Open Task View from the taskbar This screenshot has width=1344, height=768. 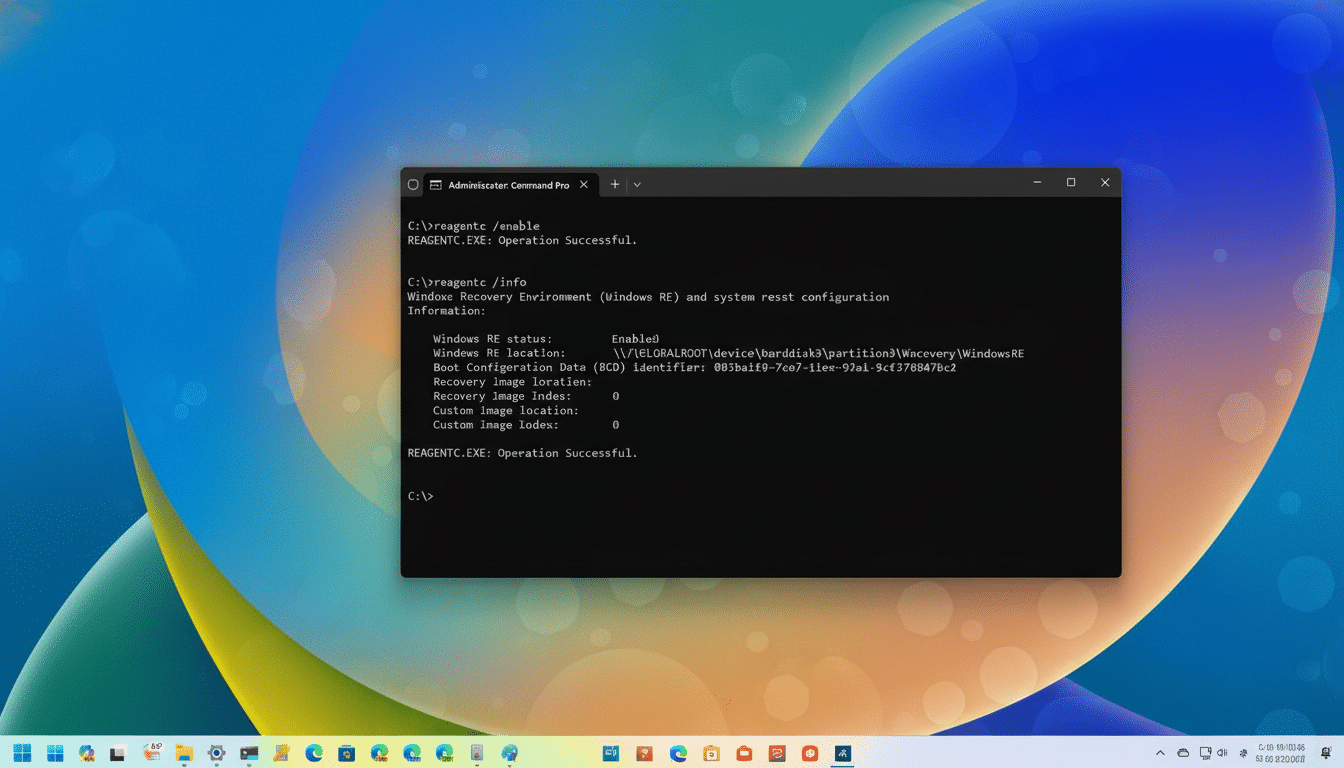[x=118, y=753]
